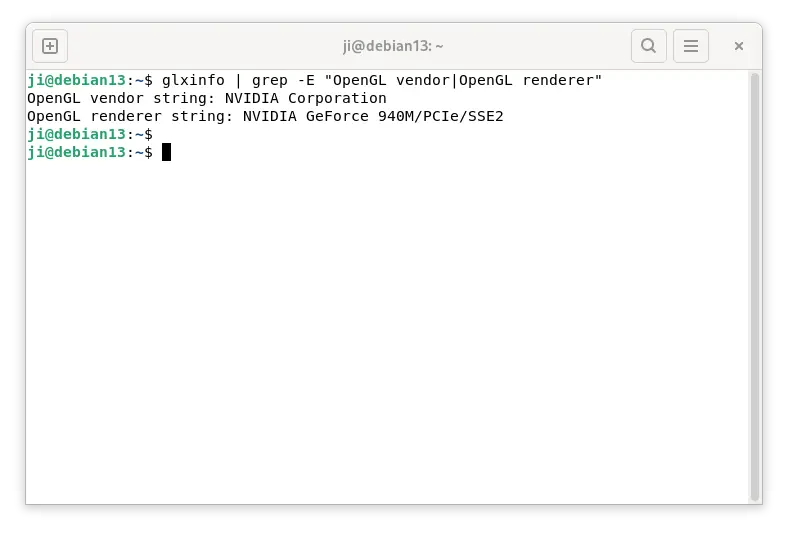Click the window title ji@debian13: ~
The width and height of the screenshot is (788, 533).
(x=393, y=46)
